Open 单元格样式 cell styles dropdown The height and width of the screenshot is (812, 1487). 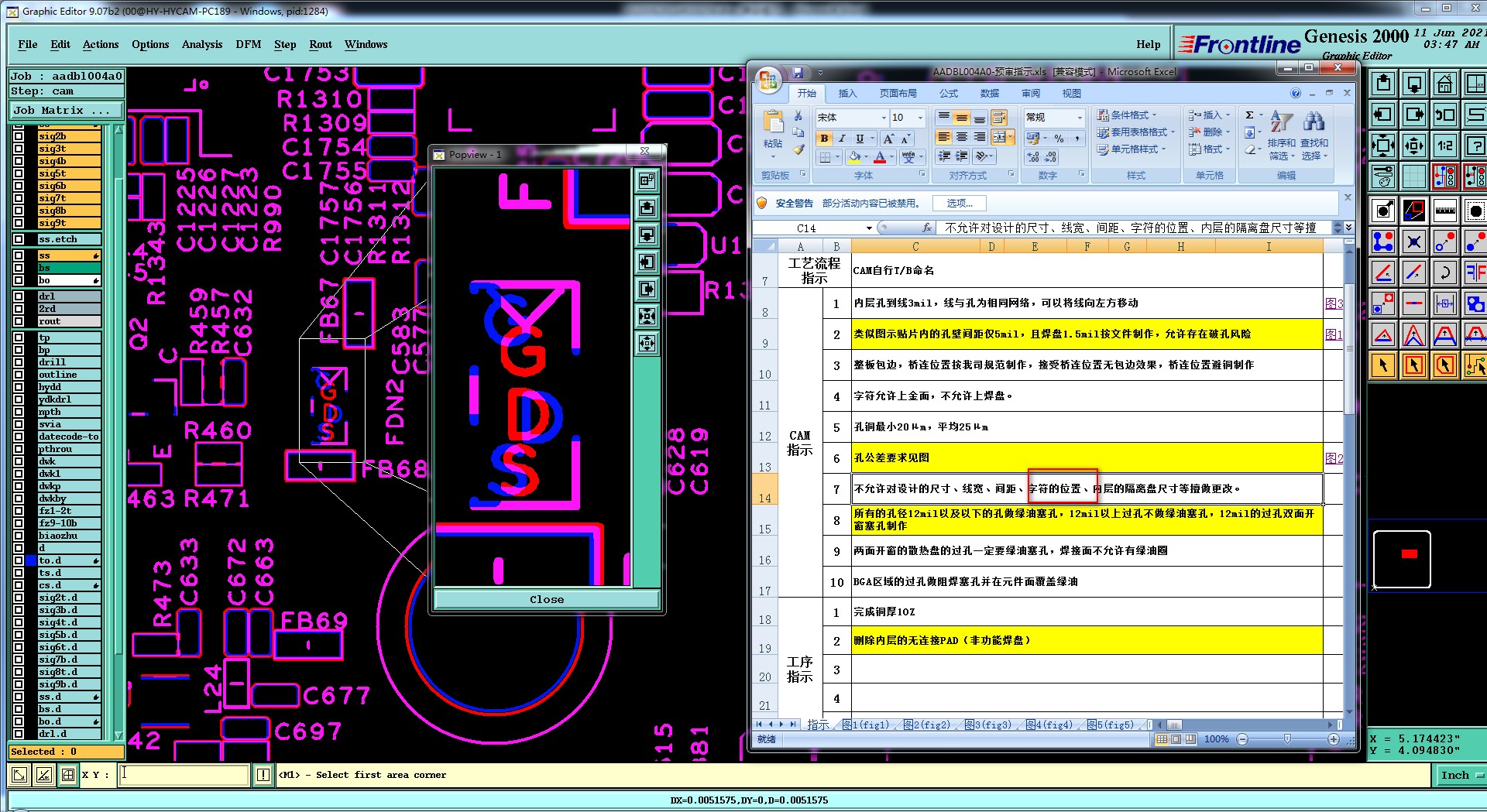tap(1131, 149)
